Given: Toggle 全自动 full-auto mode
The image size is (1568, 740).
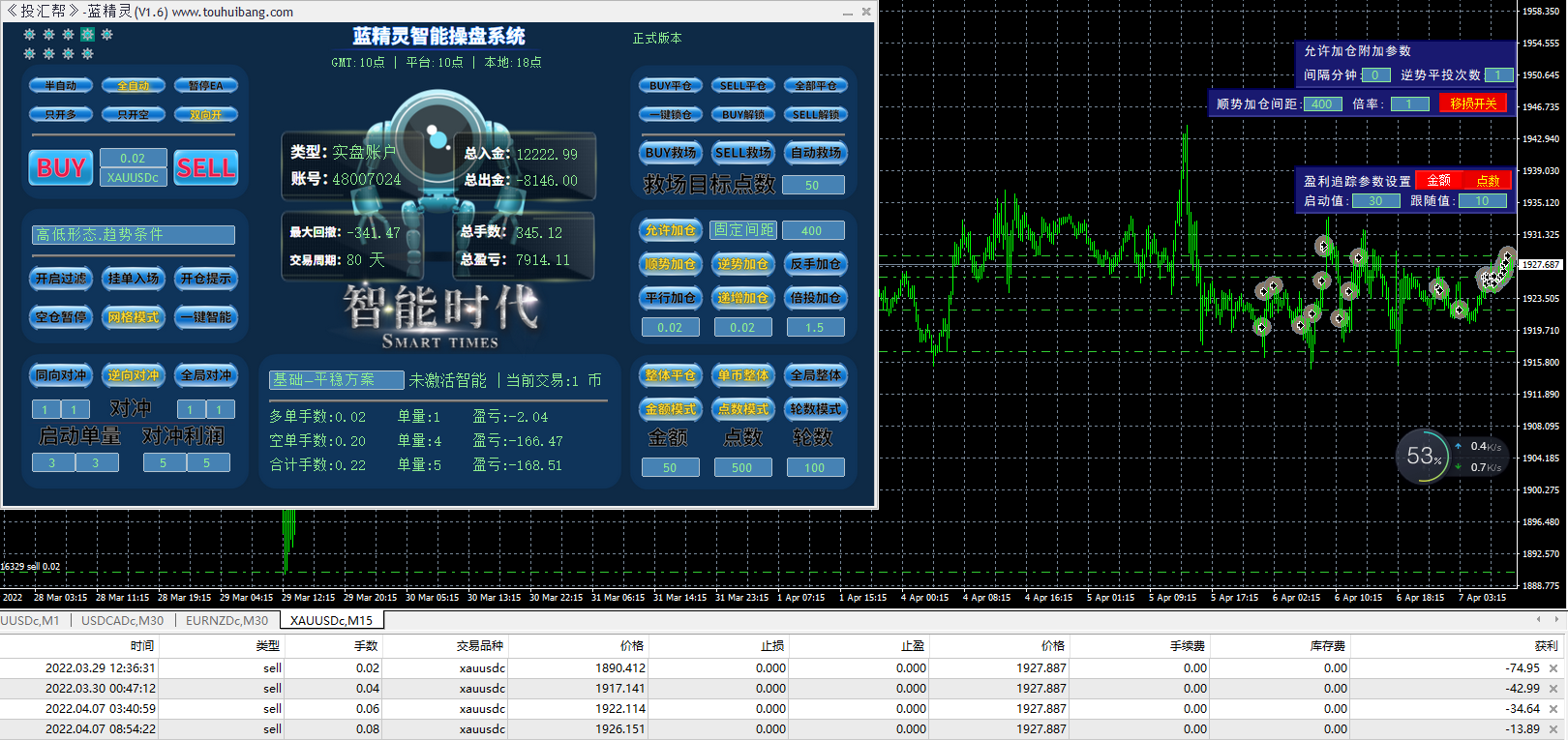Looking at the screenshot, I should (134, 86).
